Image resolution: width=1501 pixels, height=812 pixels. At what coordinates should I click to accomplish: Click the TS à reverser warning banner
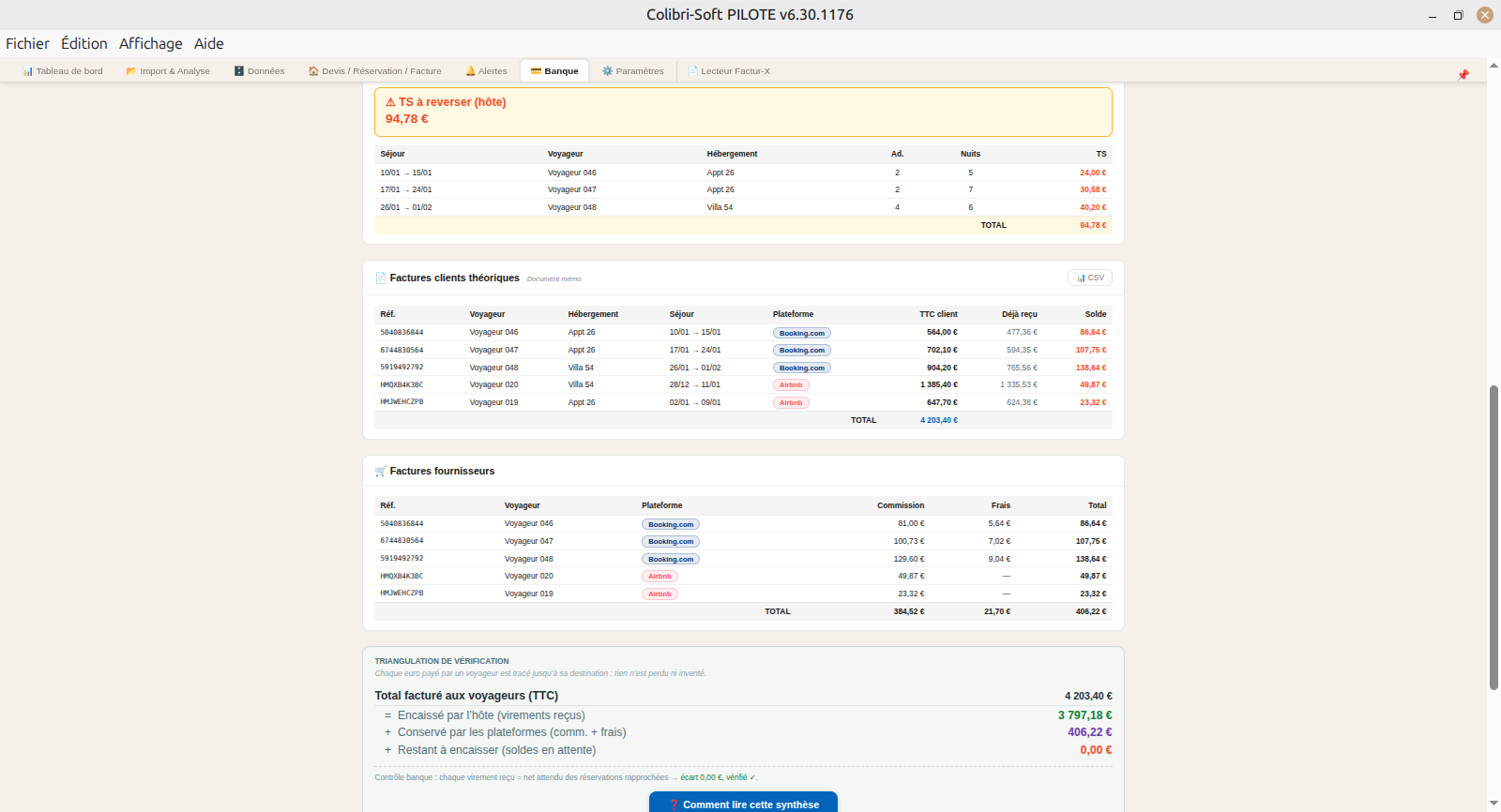(x=743, y=112)
